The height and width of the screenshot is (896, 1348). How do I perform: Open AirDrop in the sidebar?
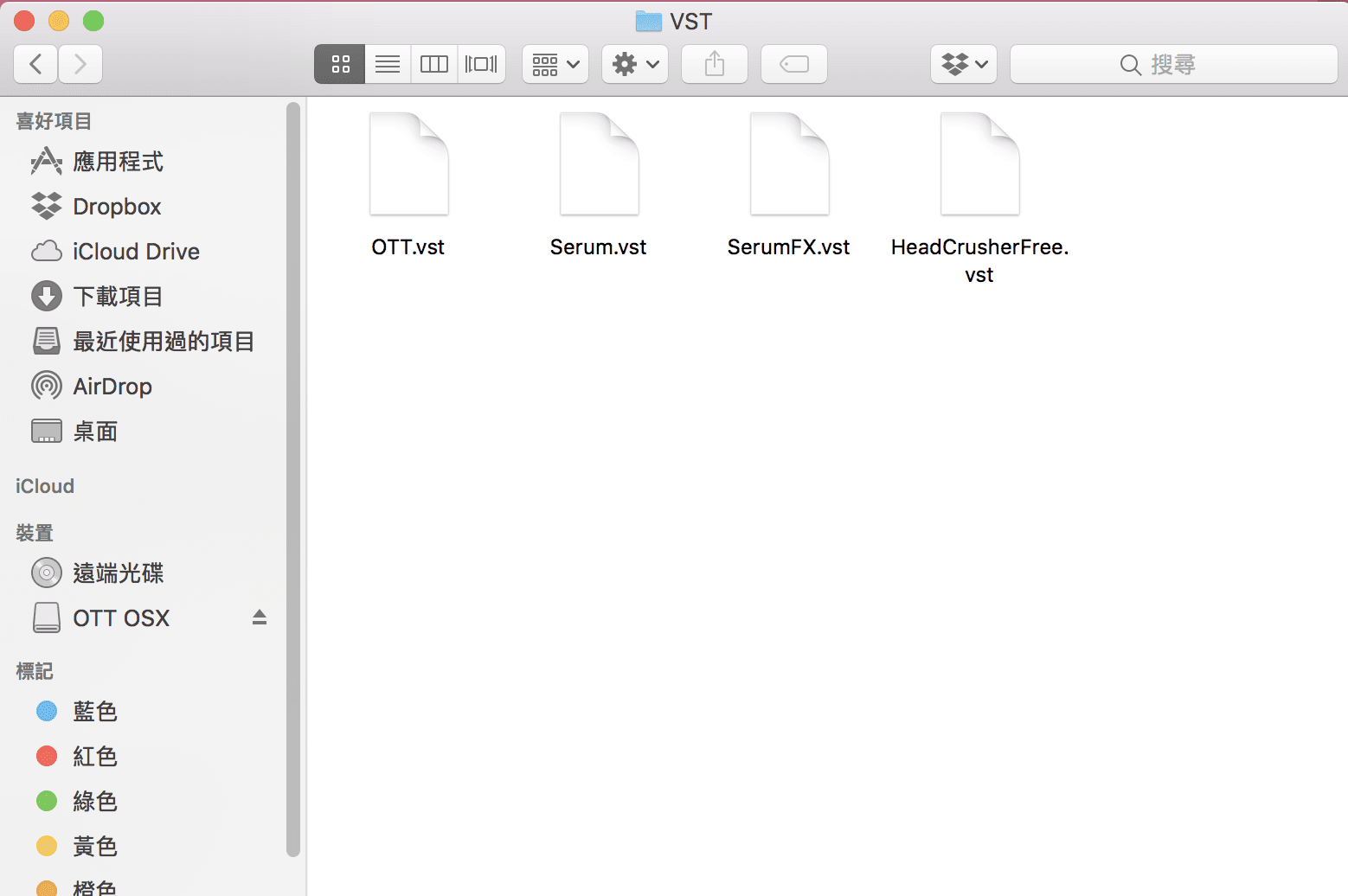point(112,387)
